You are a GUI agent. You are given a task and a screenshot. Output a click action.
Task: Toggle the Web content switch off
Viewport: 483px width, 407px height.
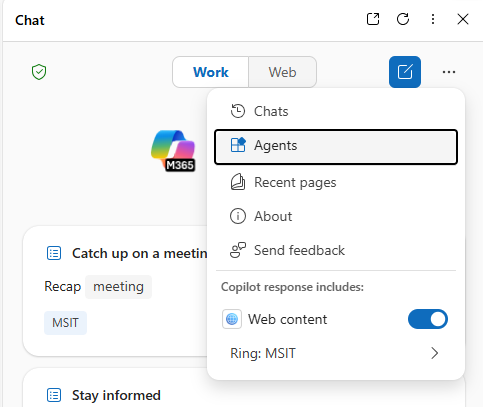click(428, 319)
